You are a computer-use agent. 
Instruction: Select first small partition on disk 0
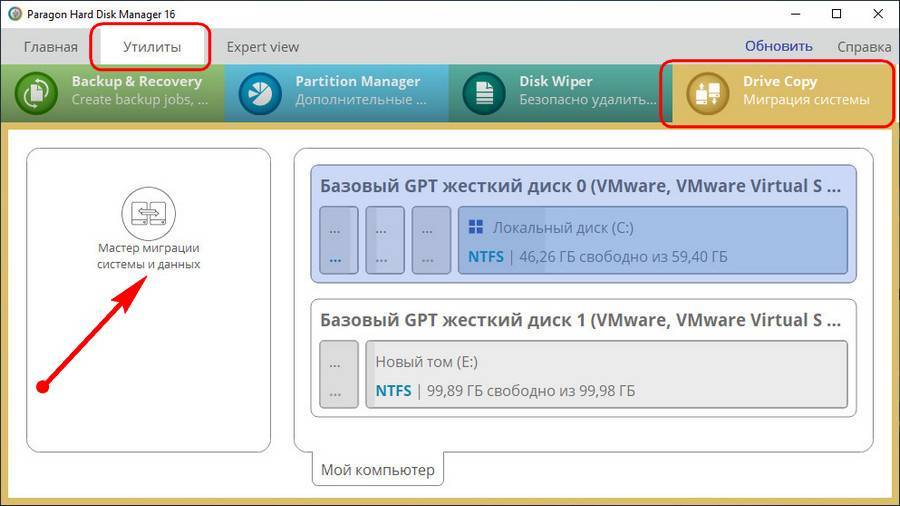(x=339, y=240)
